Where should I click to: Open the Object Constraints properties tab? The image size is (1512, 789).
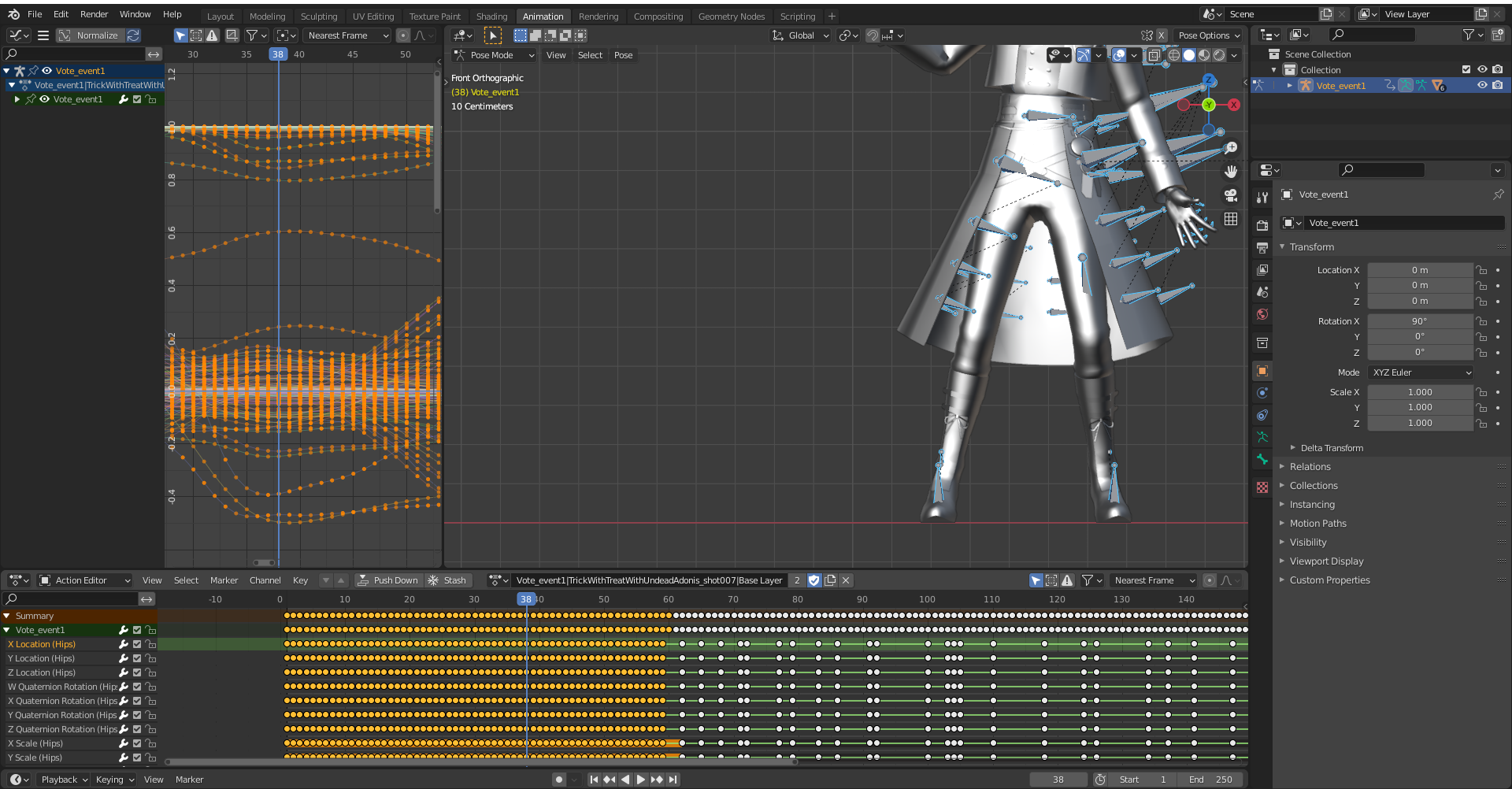tap(1262, 415)
